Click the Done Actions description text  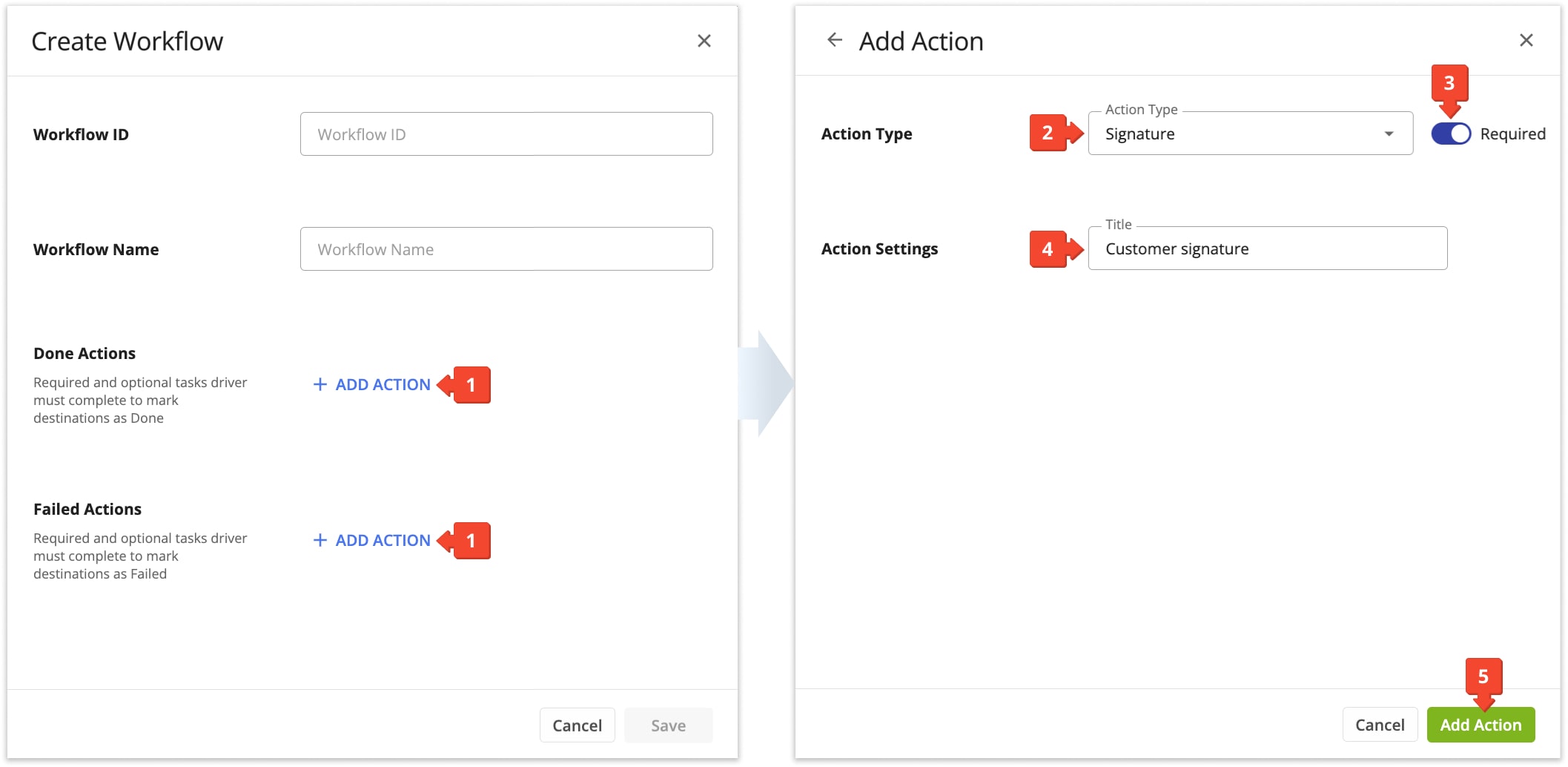(140, 400)
